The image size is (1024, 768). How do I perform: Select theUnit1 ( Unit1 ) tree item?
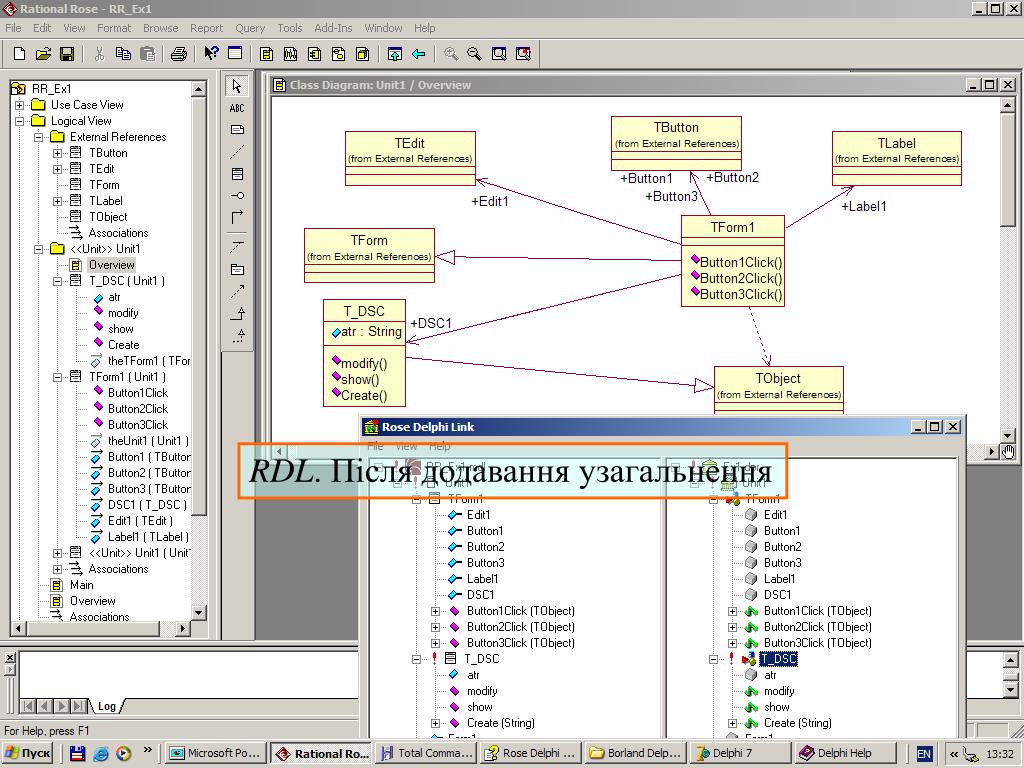click(148, 441)
